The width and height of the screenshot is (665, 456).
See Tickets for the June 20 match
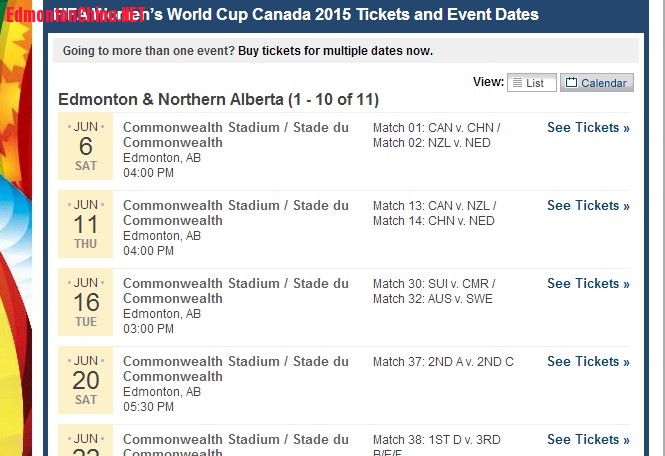point(588,362)
